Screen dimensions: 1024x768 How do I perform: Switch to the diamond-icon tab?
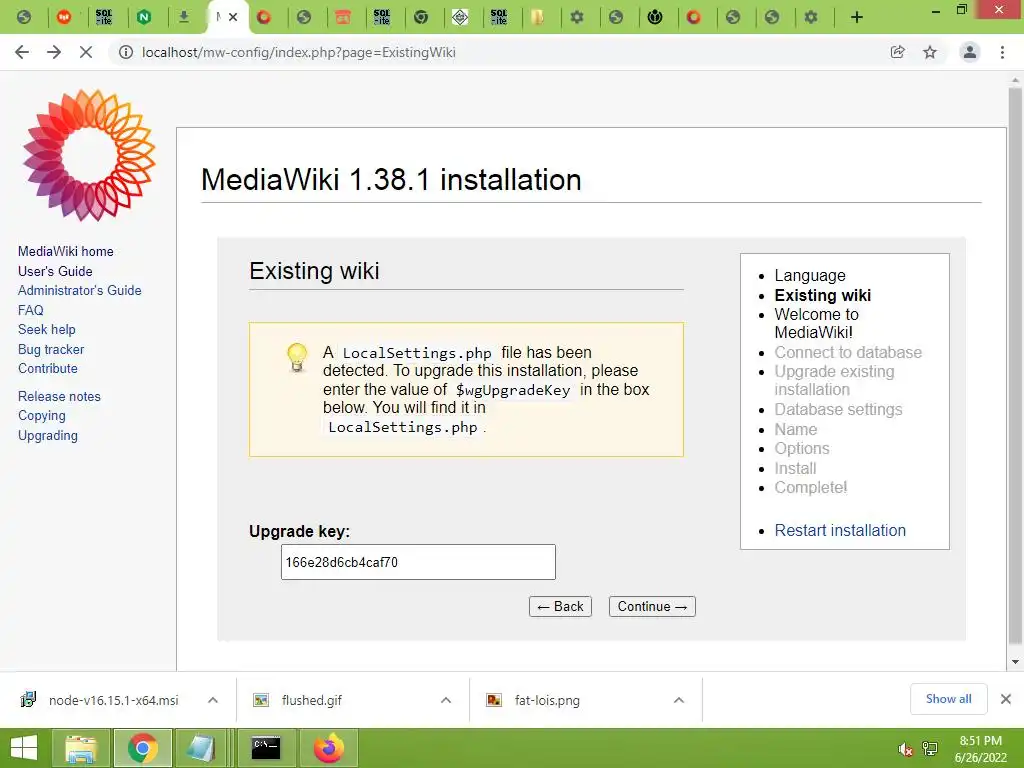click(460, 17)
